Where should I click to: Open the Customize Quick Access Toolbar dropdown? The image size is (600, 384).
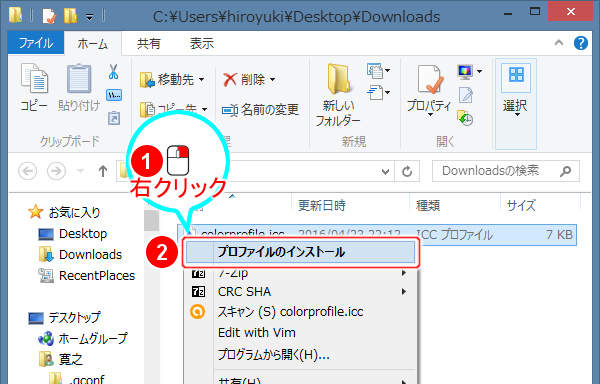pyautogui.click(x=89, y=16)
